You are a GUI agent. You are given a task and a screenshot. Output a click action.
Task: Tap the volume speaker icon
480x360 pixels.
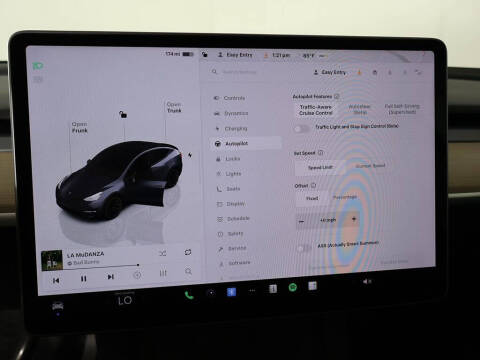[367, 281]
